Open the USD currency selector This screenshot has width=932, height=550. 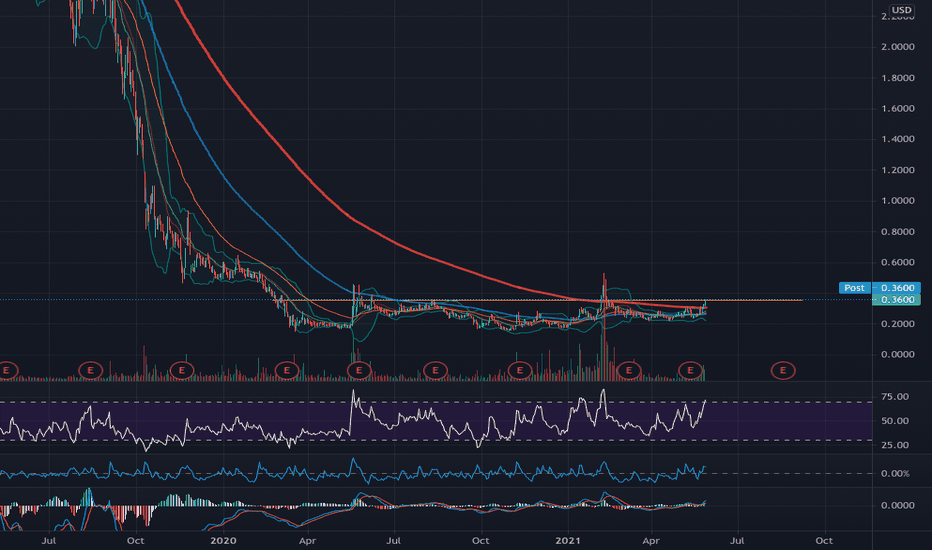coord(901,10)
